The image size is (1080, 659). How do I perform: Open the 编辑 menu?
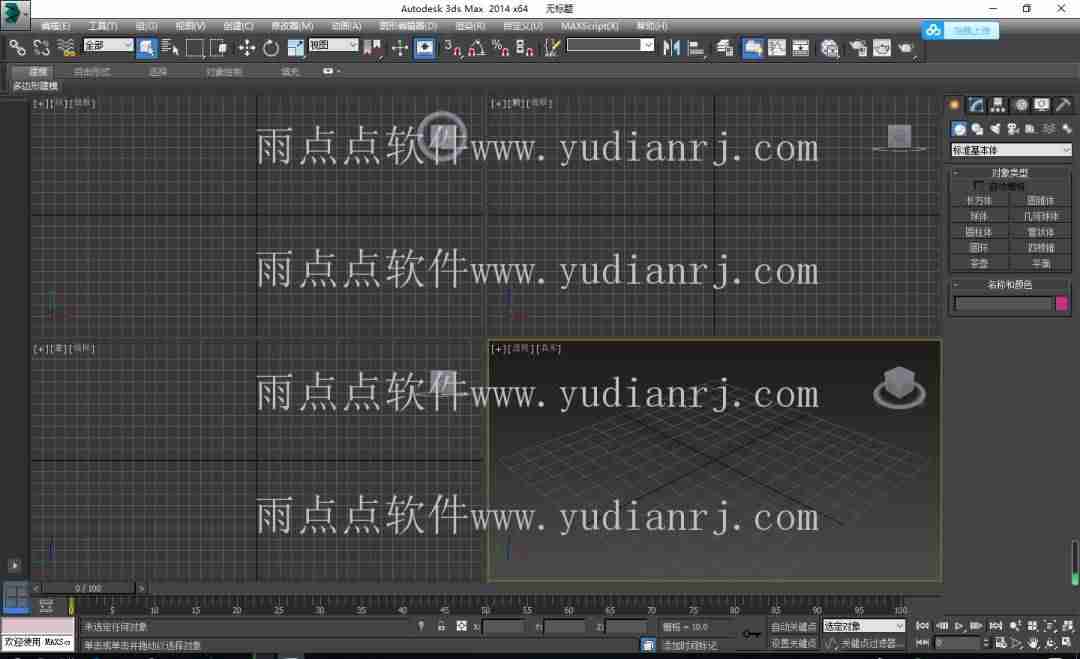pyautogui.click(x=55, y=26)
